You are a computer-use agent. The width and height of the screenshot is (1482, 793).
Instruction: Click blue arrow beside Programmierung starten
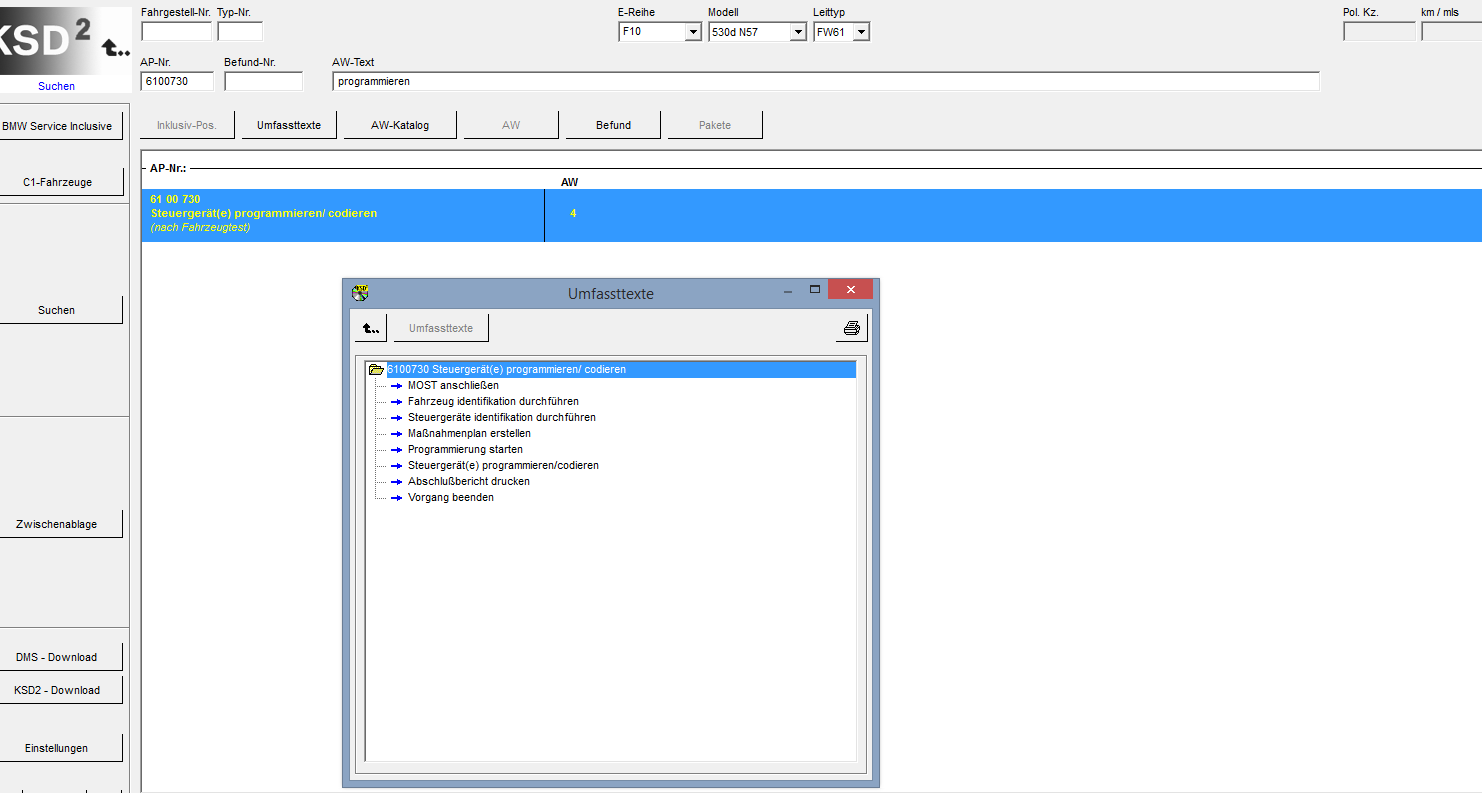[x=396, y=449]
